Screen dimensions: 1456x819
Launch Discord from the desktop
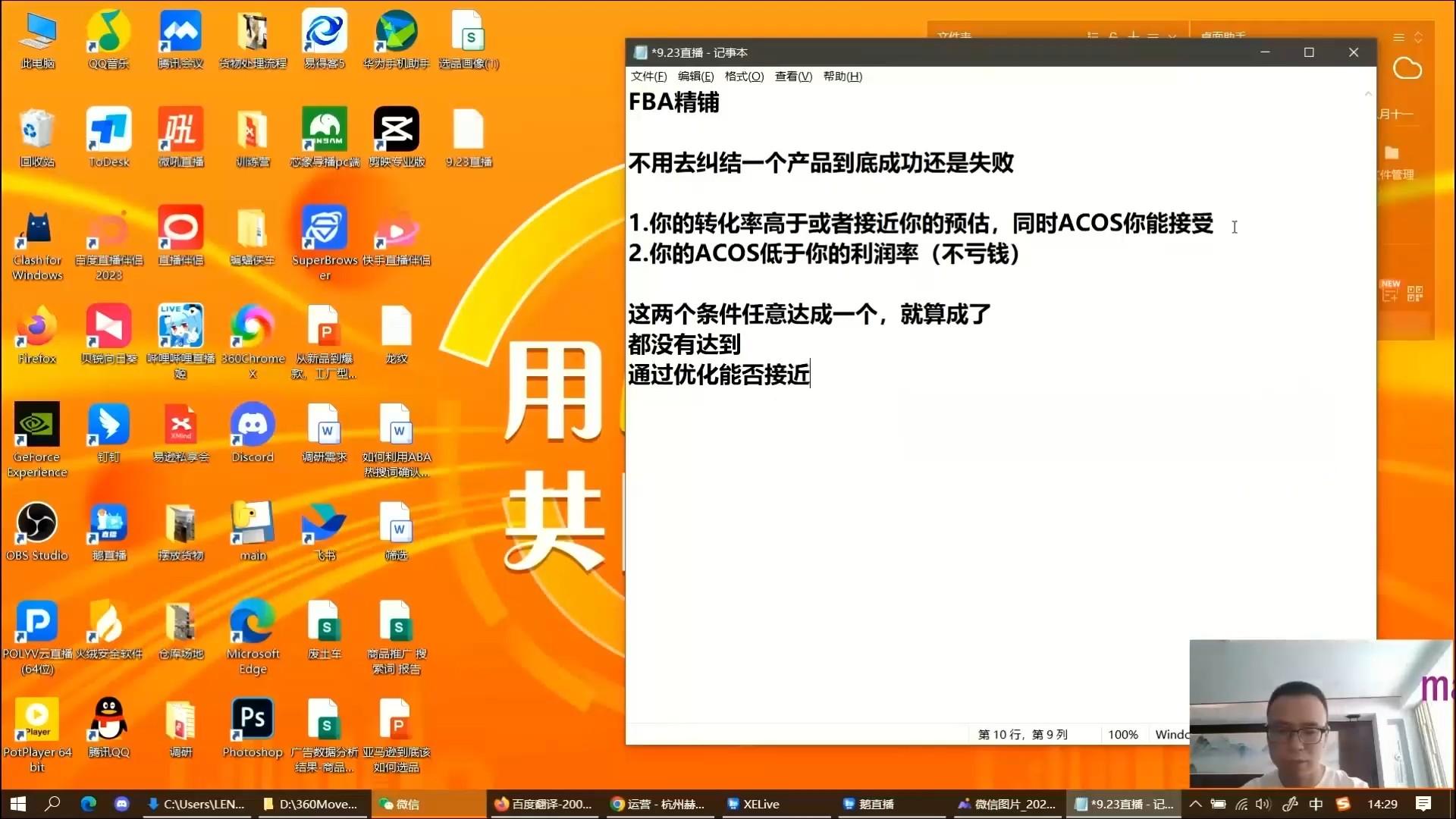coord(253,426)
